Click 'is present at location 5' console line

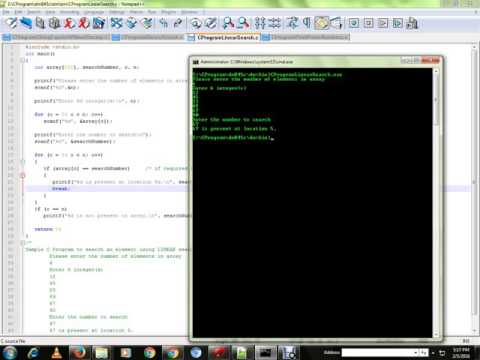(234, 129)
